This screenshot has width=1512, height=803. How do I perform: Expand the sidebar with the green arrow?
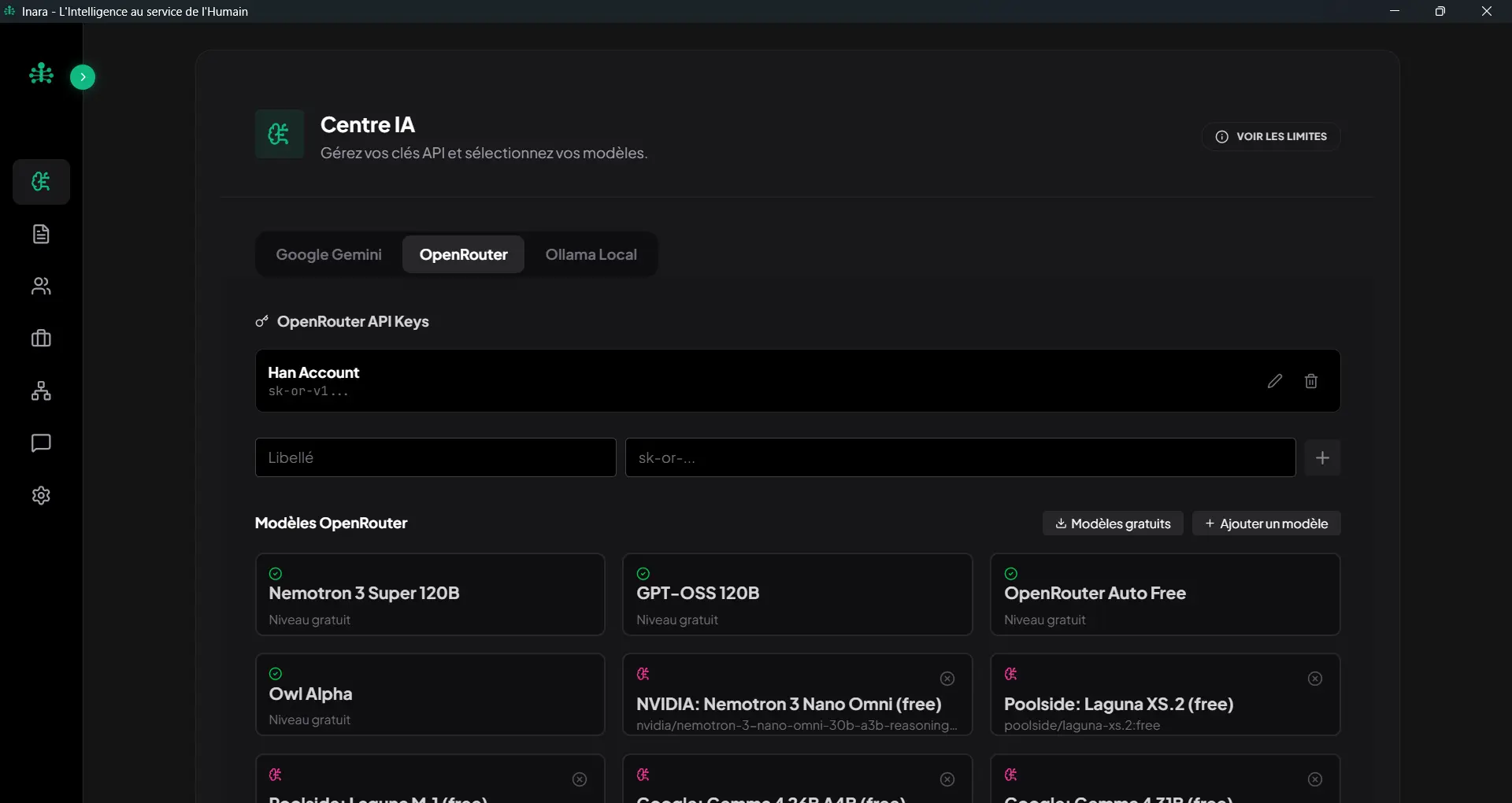83,77
